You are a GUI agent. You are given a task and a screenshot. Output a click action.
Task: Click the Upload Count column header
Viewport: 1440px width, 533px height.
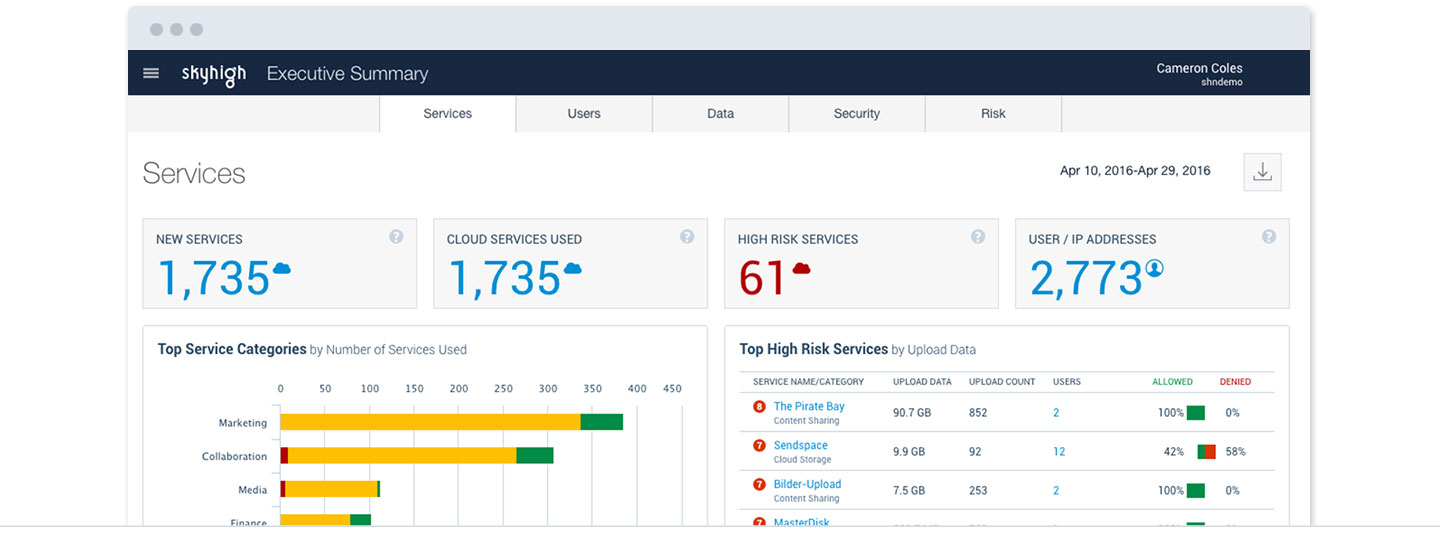[1002, 382]
